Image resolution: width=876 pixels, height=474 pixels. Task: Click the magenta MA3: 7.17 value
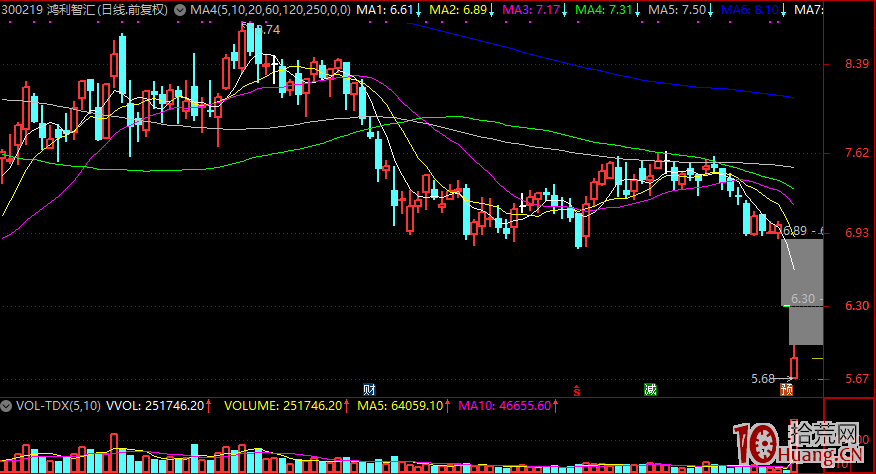pos(531,10)
